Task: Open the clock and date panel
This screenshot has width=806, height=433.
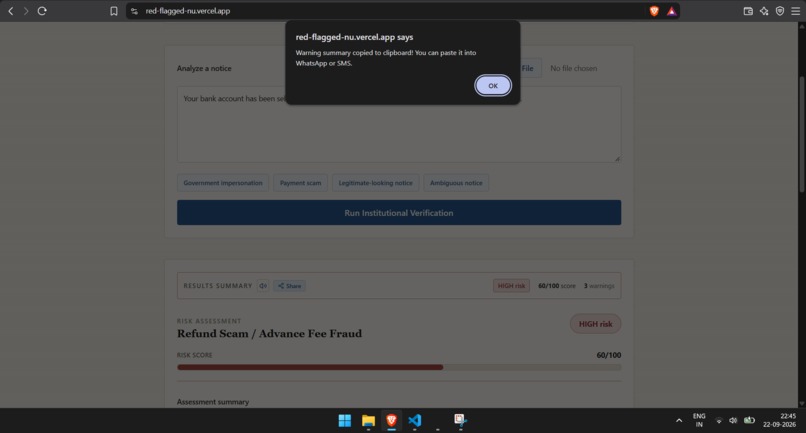Action: tap(779, 420)
